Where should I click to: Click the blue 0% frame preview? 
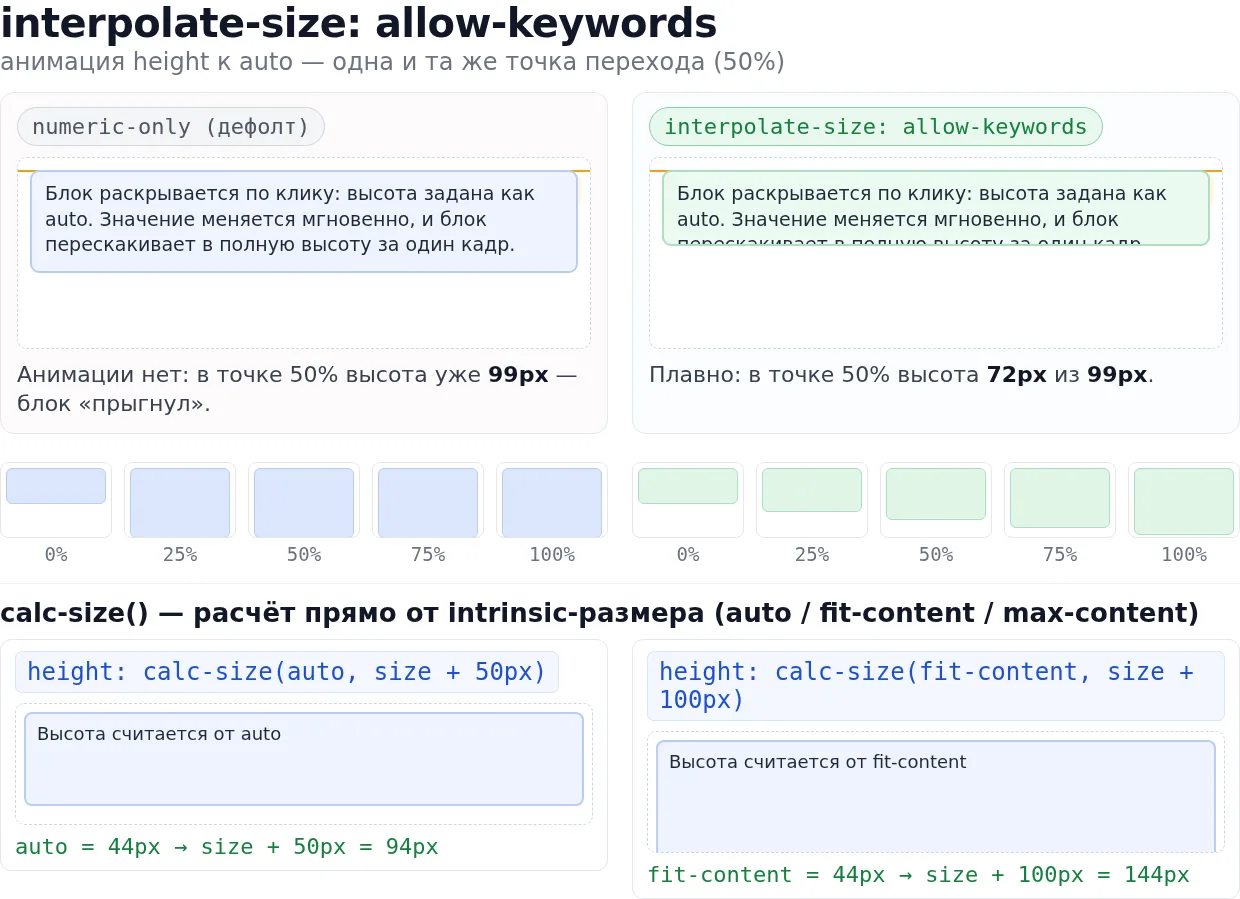click(x=56, y=486)
